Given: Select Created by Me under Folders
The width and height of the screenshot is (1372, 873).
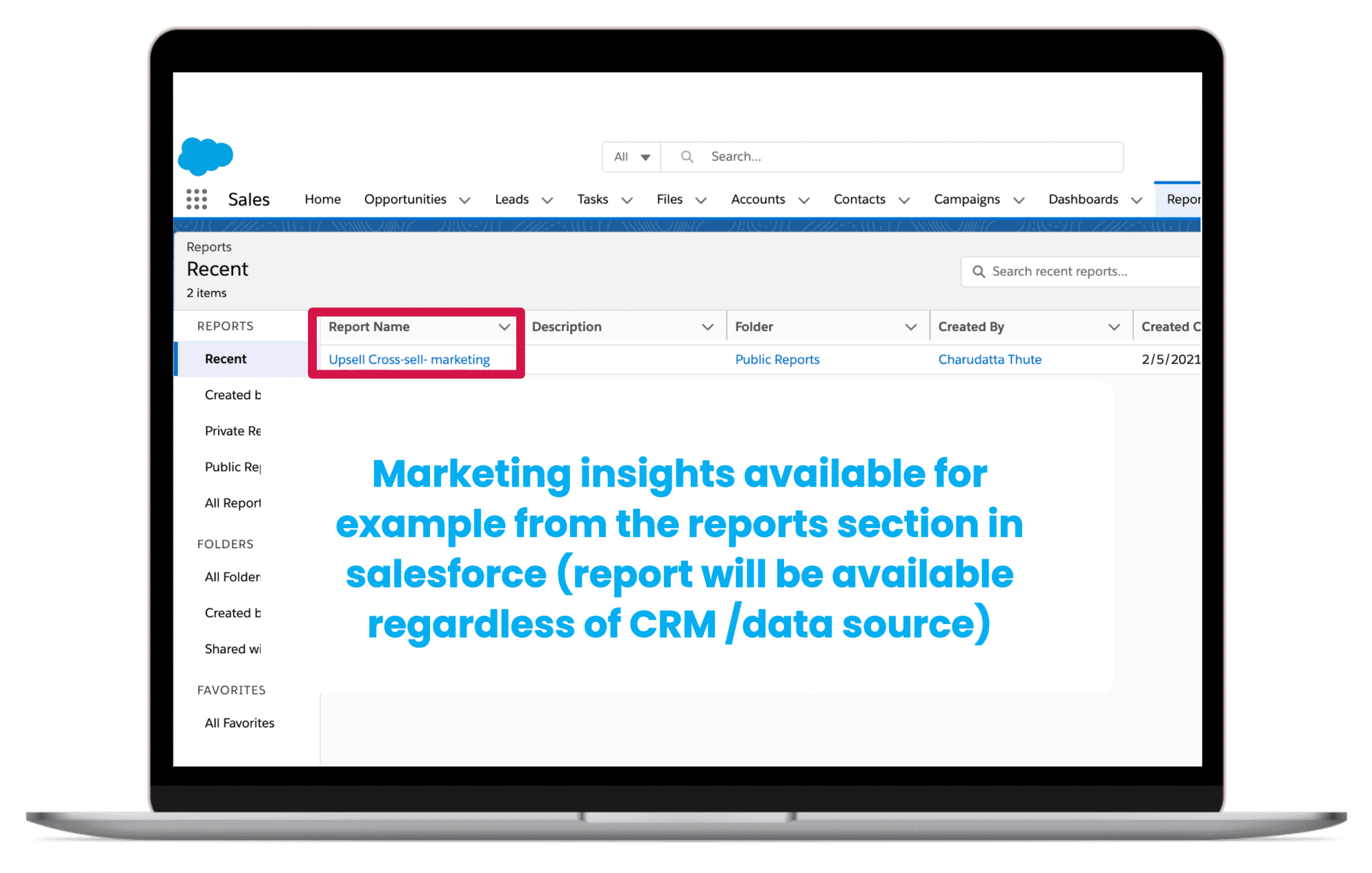Looking at the screenshot, I should coord(233,613).
